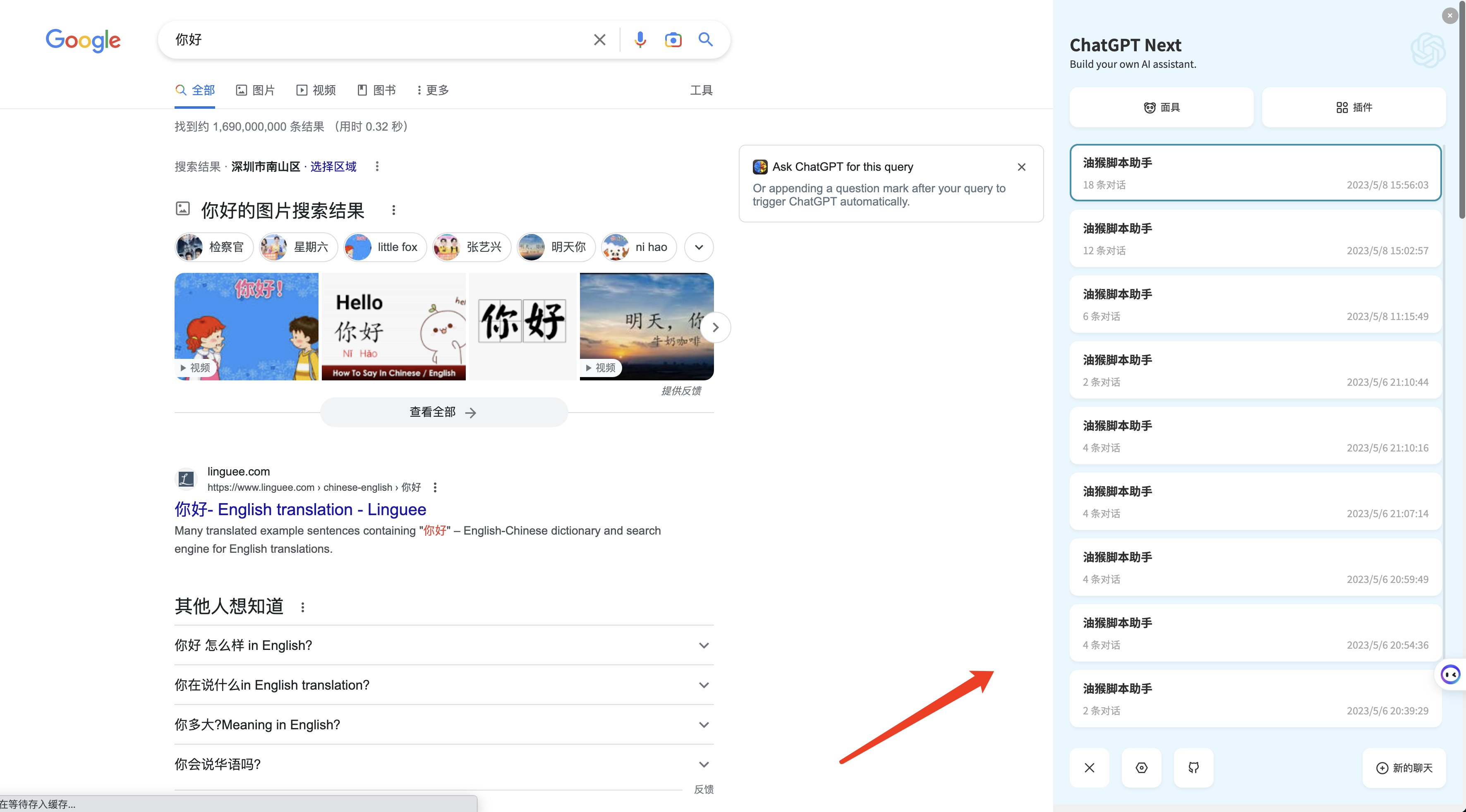Switch to the 视频 search tab
1466x812 pixels.
(x=316, y=91)
